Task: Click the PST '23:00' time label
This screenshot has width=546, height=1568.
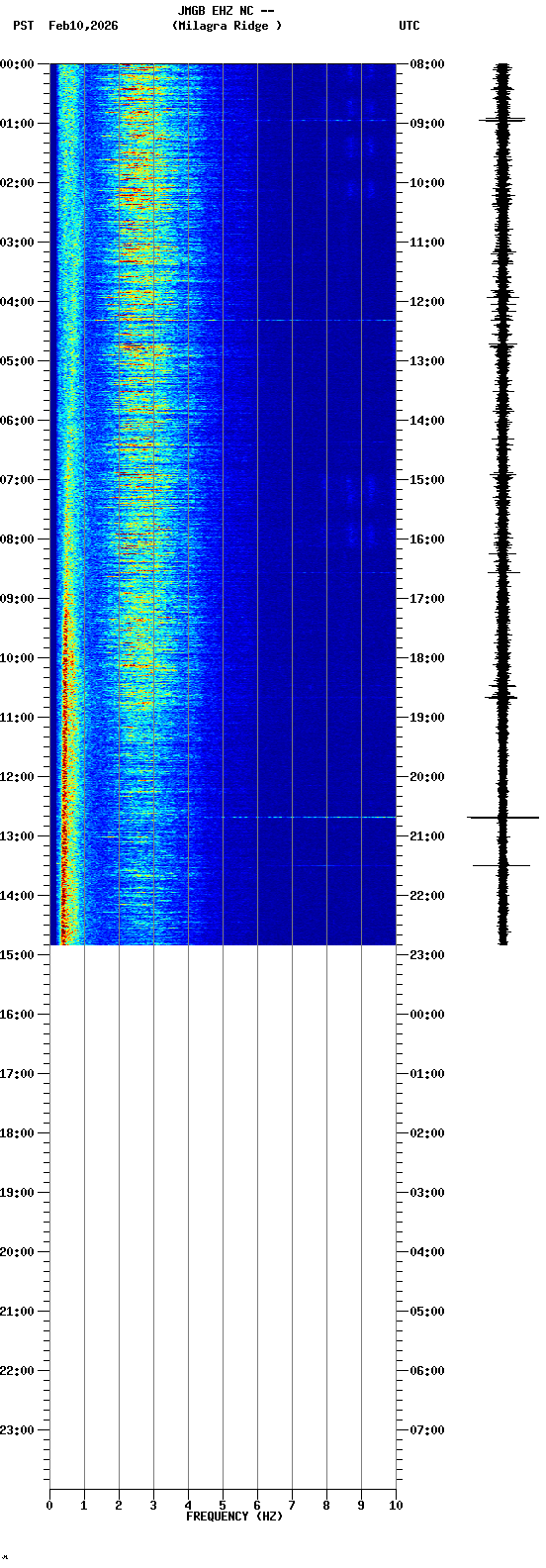Action: click(x=17, y=1430)
